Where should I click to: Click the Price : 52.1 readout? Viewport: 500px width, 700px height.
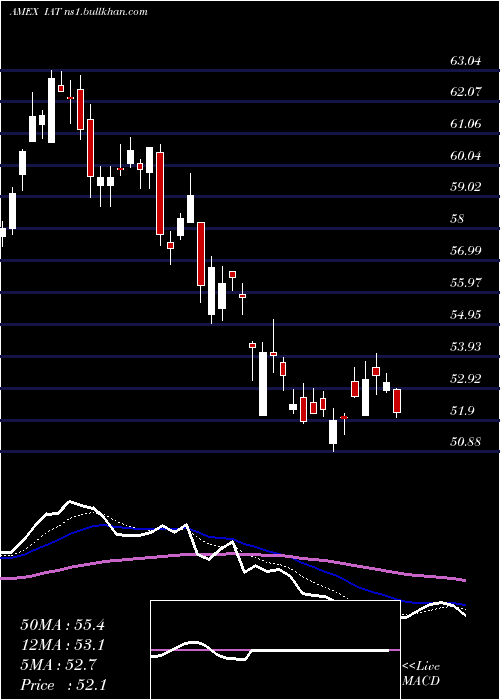coord(63,685)
